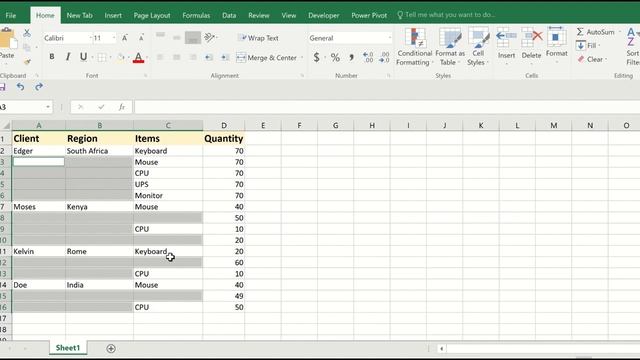Click the Delete cells icon

pos(531,38)
